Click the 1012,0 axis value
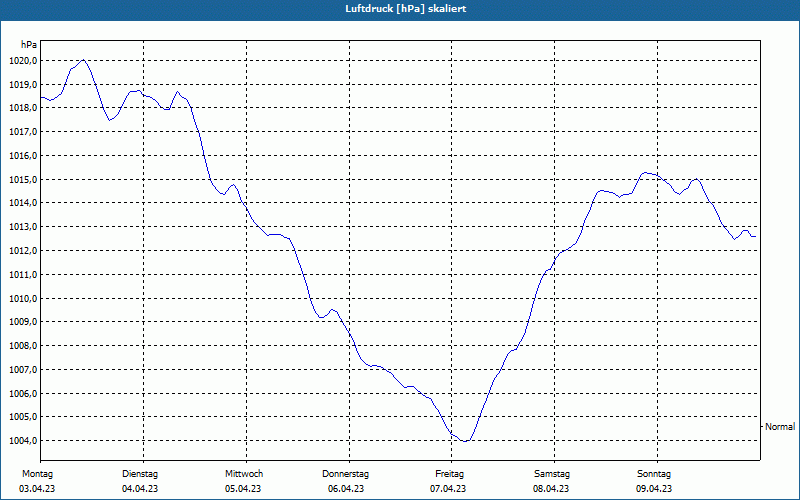 [x=23, y=251]
